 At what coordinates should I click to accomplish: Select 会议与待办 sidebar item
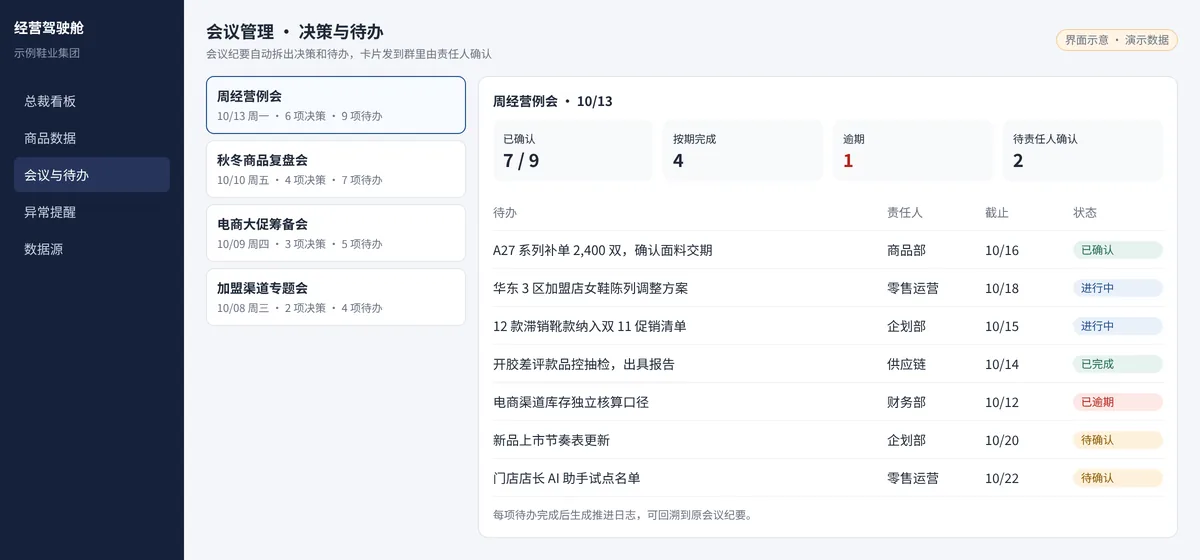pyautogui.click(x=91, y=175)
